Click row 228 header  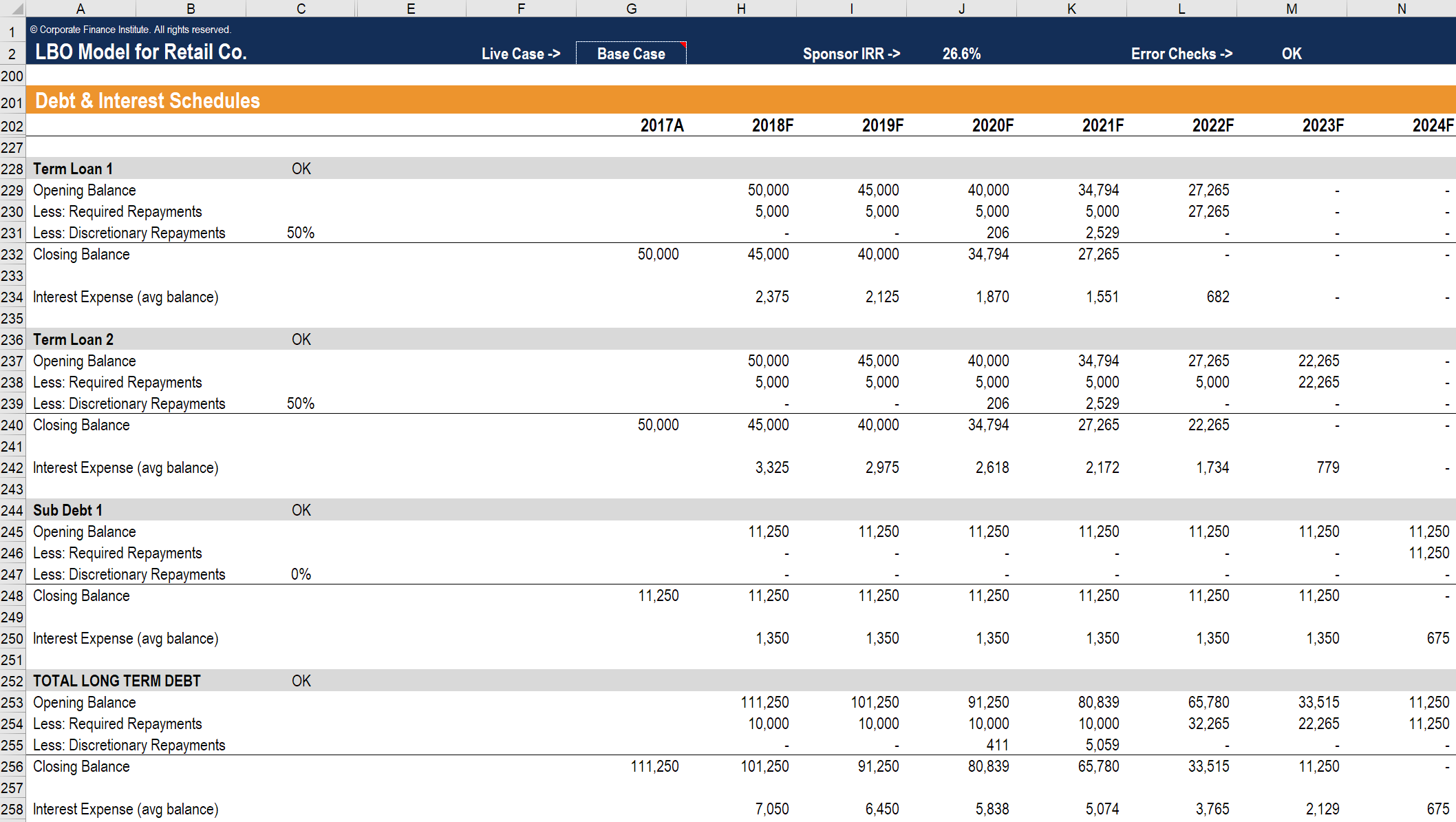(x=12, y=169)
